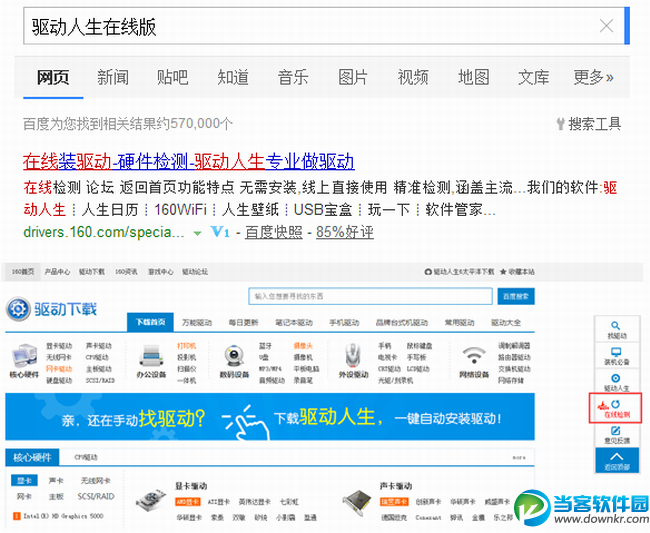This screenshot has width=650, height=533.
Task: Click the blue gear 驱动下载 logo
Action: pyautogui.click(x=51, y=309)
